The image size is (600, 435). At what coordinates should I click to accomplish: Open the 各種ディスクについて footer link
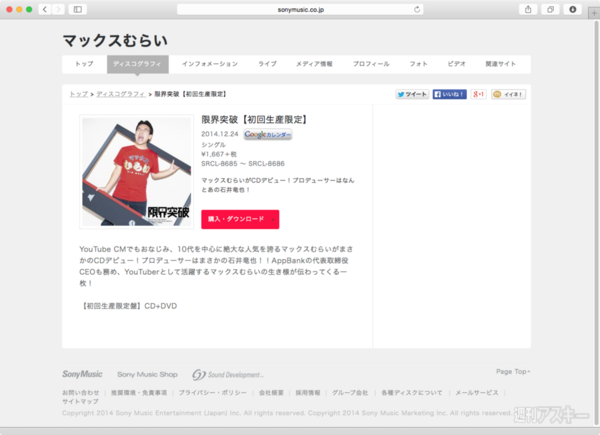[412, 393]
